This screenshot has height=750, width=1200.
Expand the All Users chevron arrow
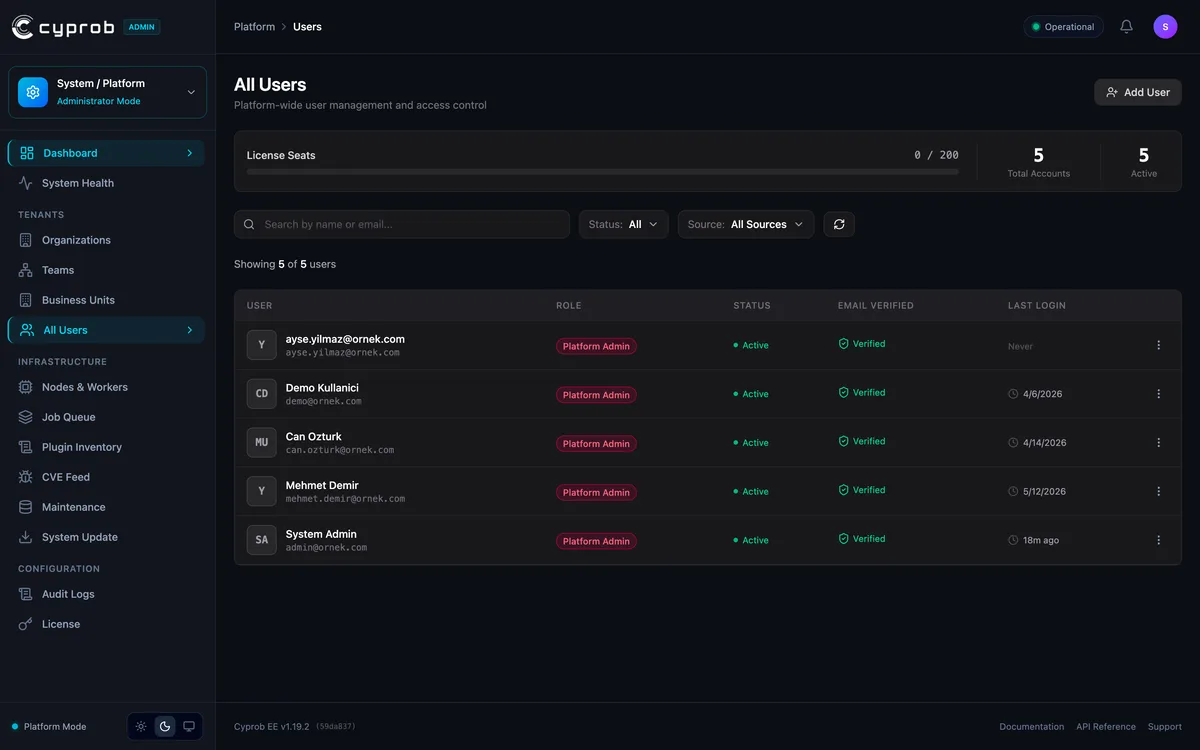[x=190, y=330]
